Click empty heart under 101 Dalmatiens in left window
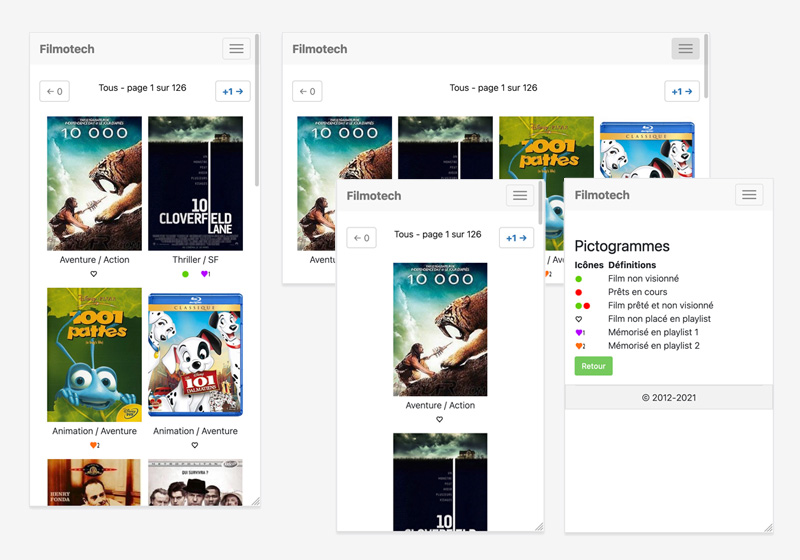 194,445
